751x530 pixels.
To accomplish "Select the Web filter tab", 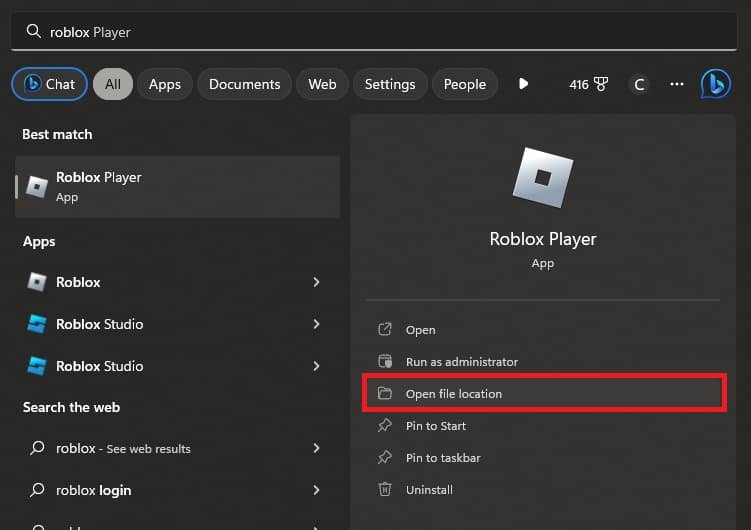I will pyautogui.click(x=322, y=84).
